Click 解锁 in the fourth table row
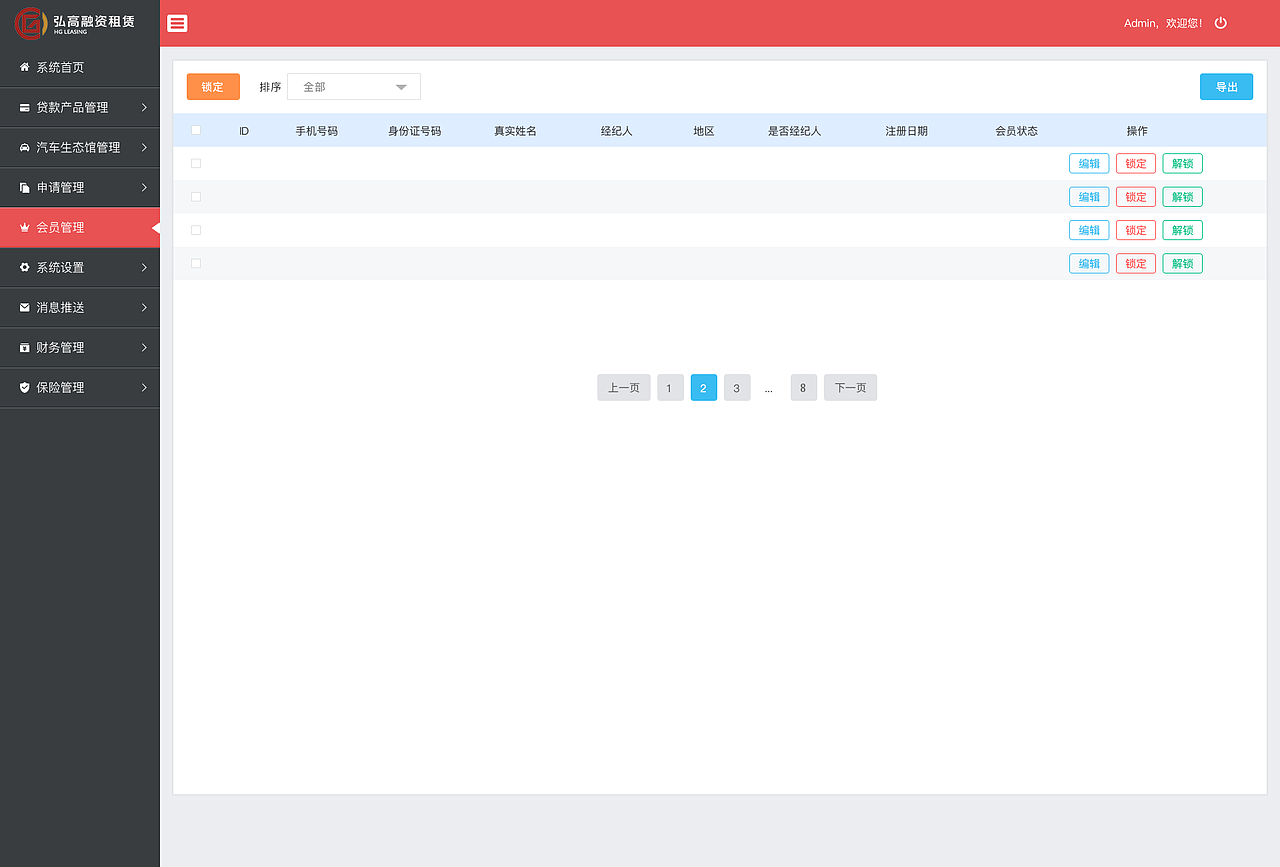1280x867 pixels. pyautogui.click(x=1182, y=263)
